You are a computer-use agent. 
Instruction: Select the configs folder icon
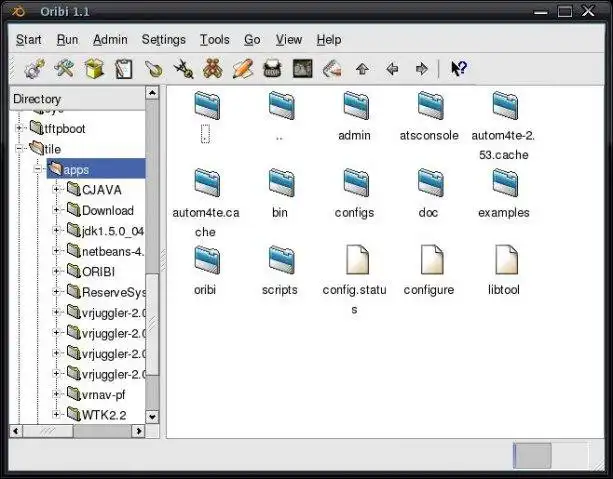point(355,183)
